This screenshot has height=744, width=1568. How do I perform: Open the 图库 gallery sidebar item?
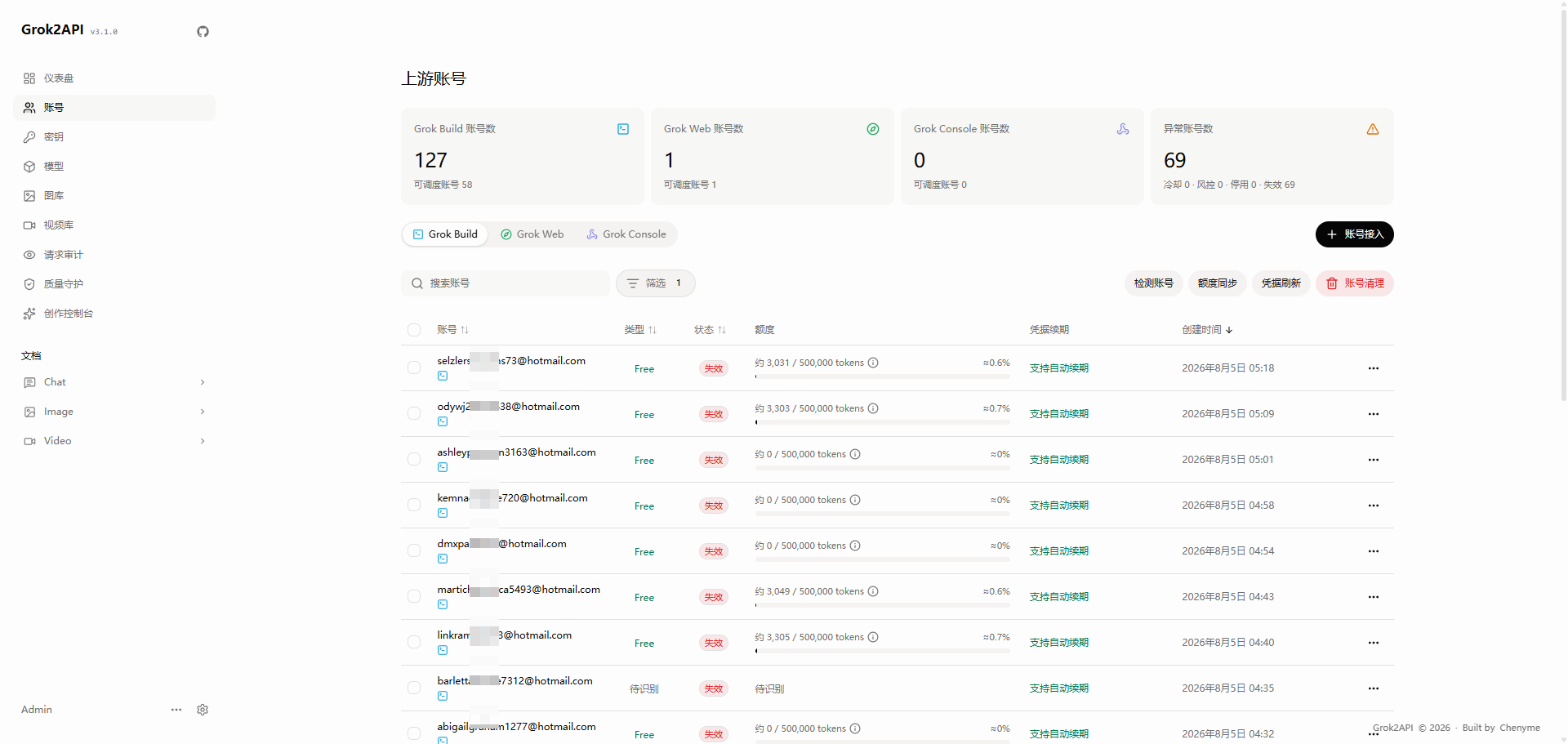coord(114,196)
